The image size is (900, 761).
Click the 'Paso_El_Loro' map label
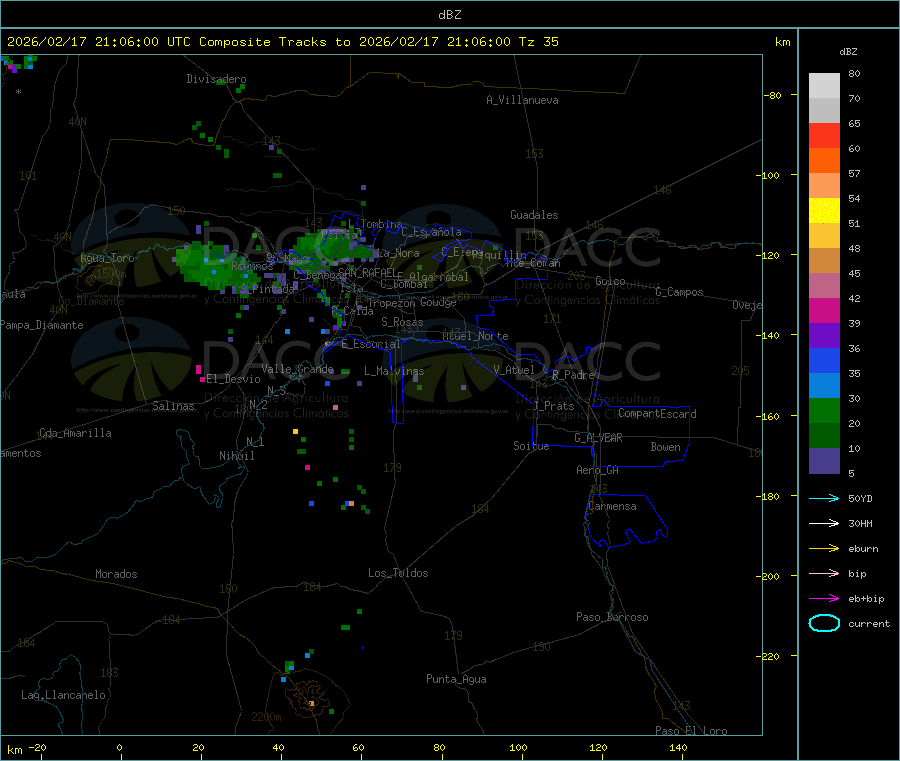pyautogui.click(x=691, y=731)
